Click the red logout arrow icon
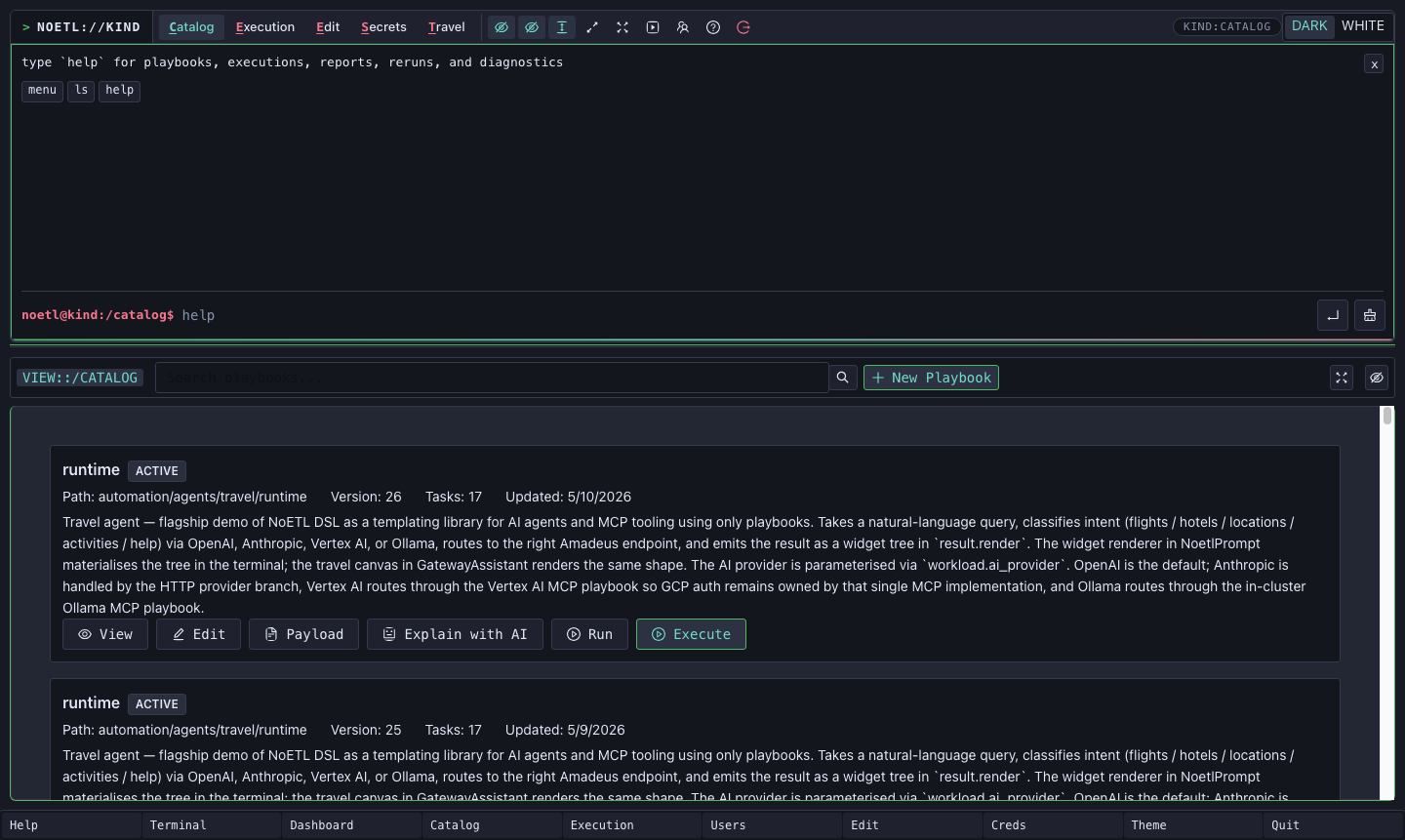Viewport: 1405px width, 840px height. point(743,27)
